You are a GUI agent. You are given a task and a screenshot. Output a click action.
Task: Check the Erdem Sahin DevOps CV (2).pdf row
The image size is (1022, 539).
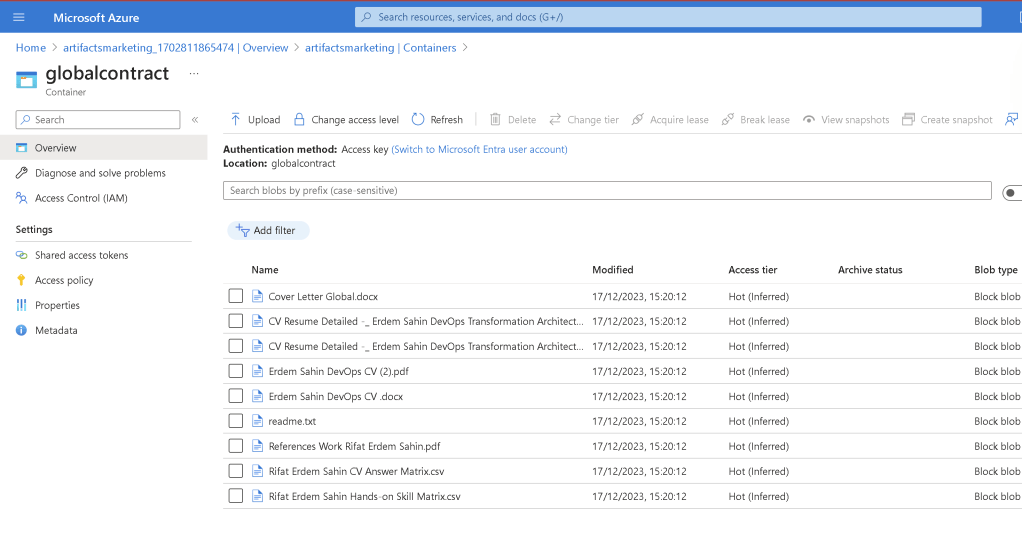tap(236, 371)
